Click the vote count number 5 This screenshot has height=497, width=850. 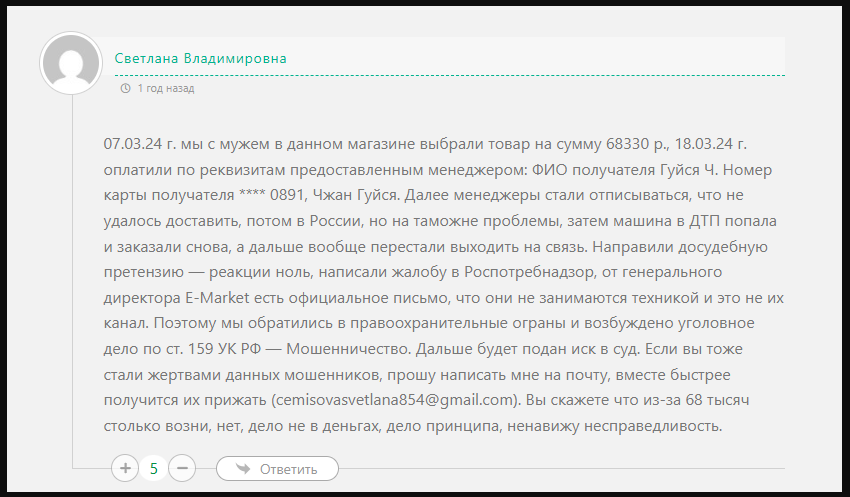click(x=153, y=468)
